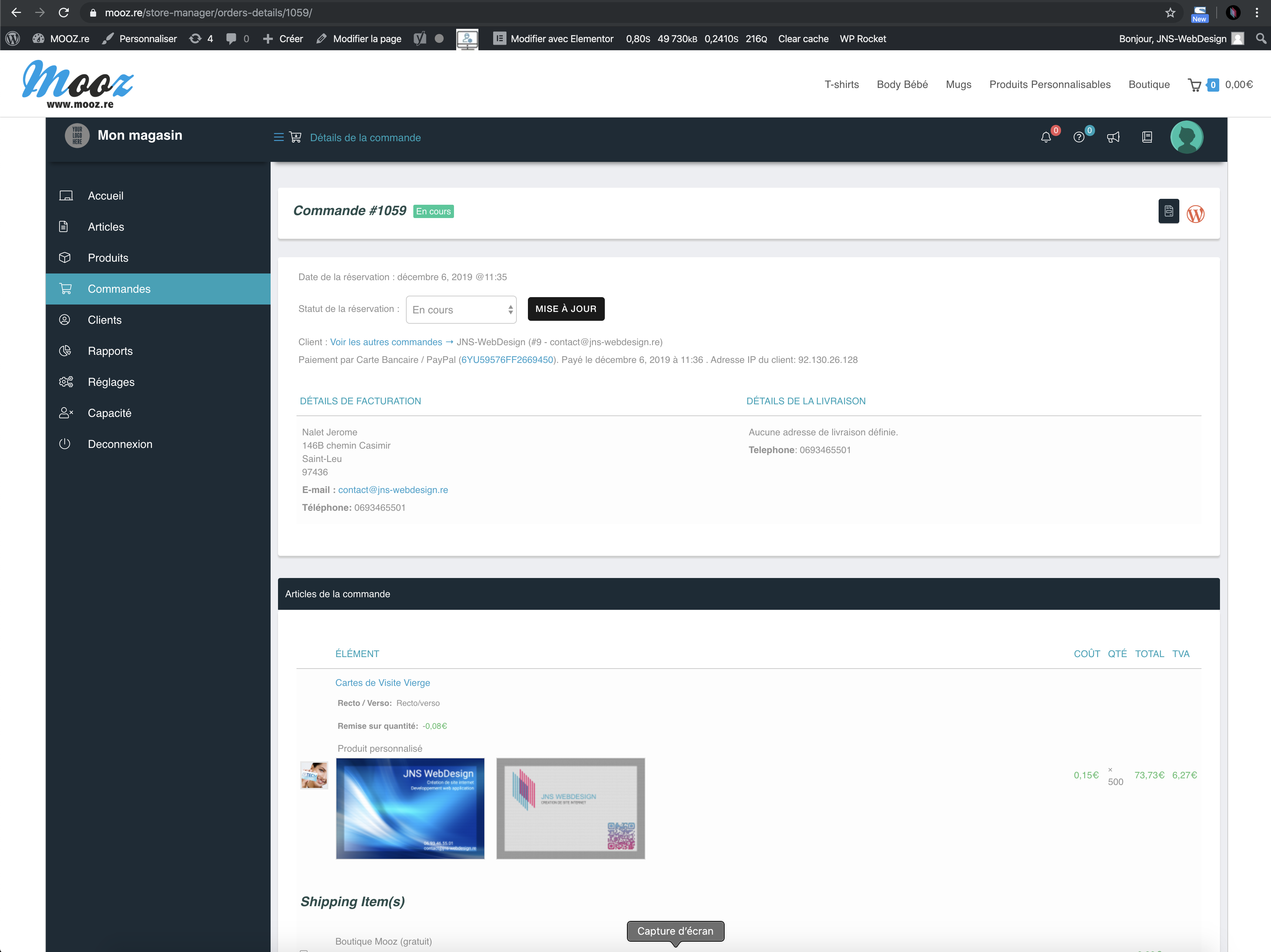Open Rapports in the sidebar menu

(x=110, y=351)
